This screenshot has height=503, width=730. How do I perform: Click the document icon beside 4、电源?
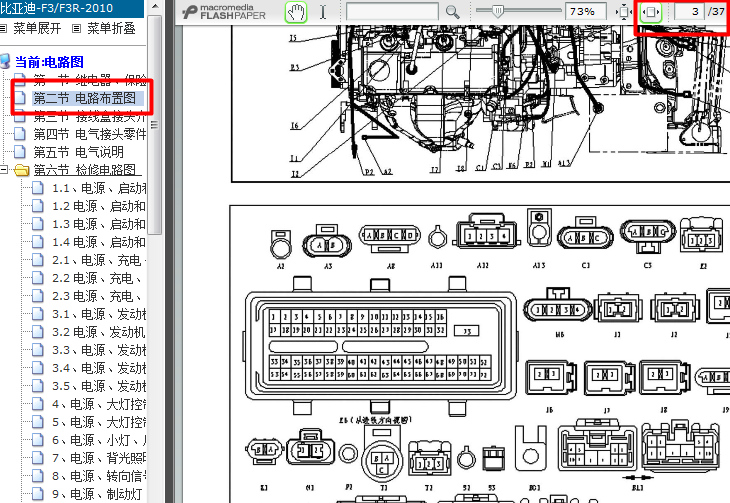(x=38, y=404)
